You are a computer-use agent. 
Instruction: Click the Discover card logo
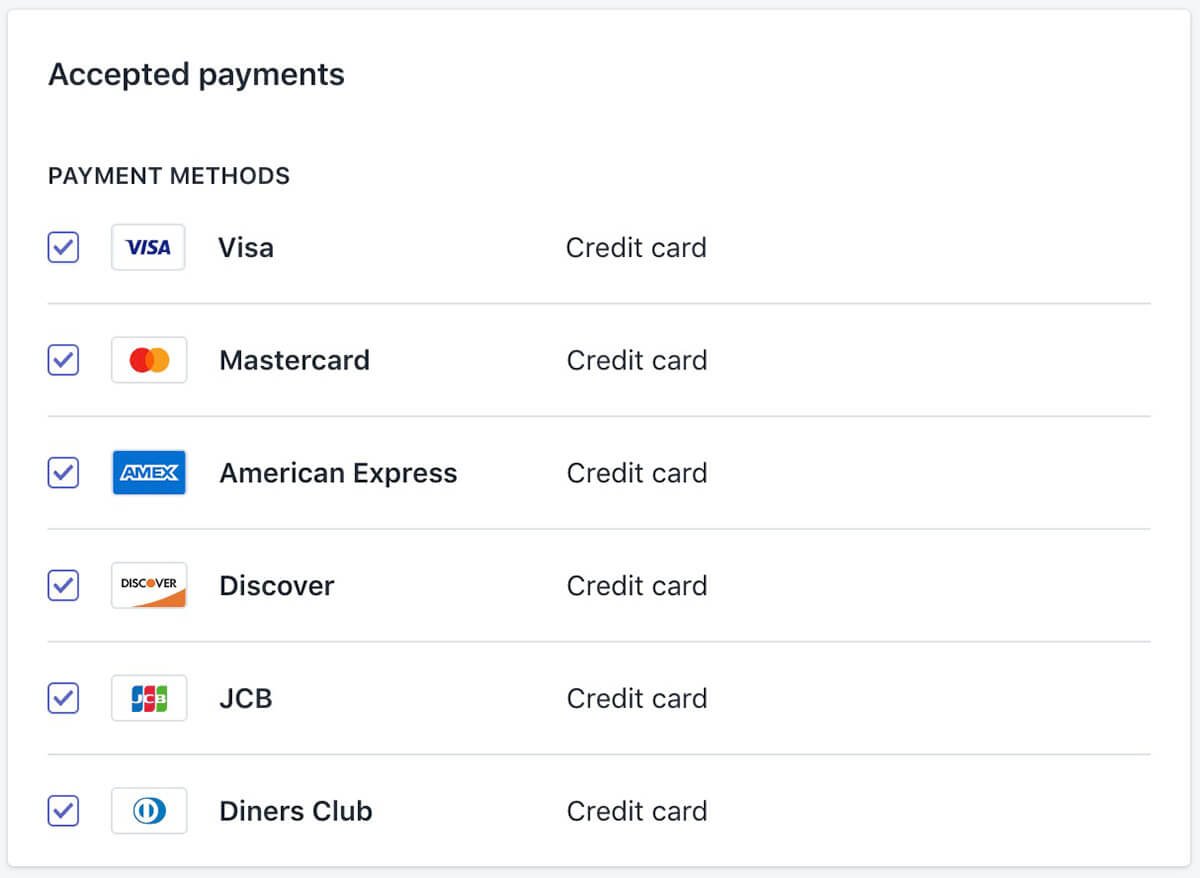pos(148,585)
